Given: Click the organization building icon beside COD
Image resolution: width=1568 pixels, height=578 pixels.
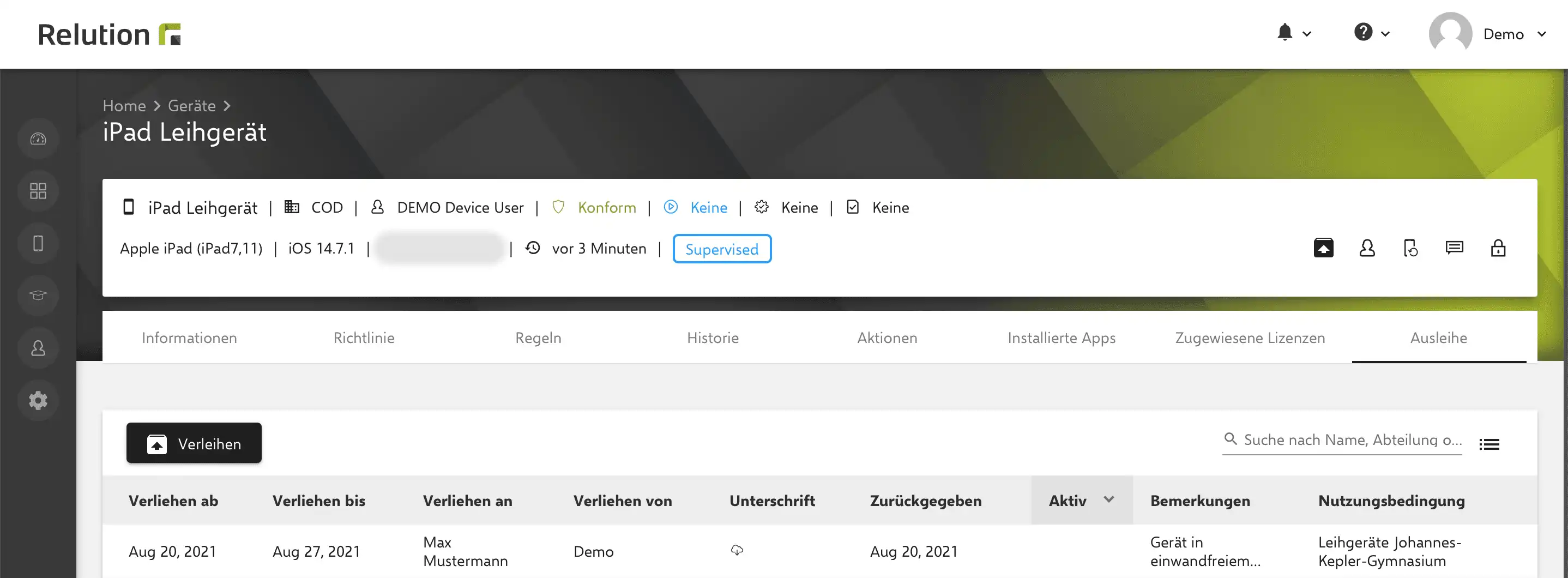Looking at the screenshot, I should click(x=292, y=207).
